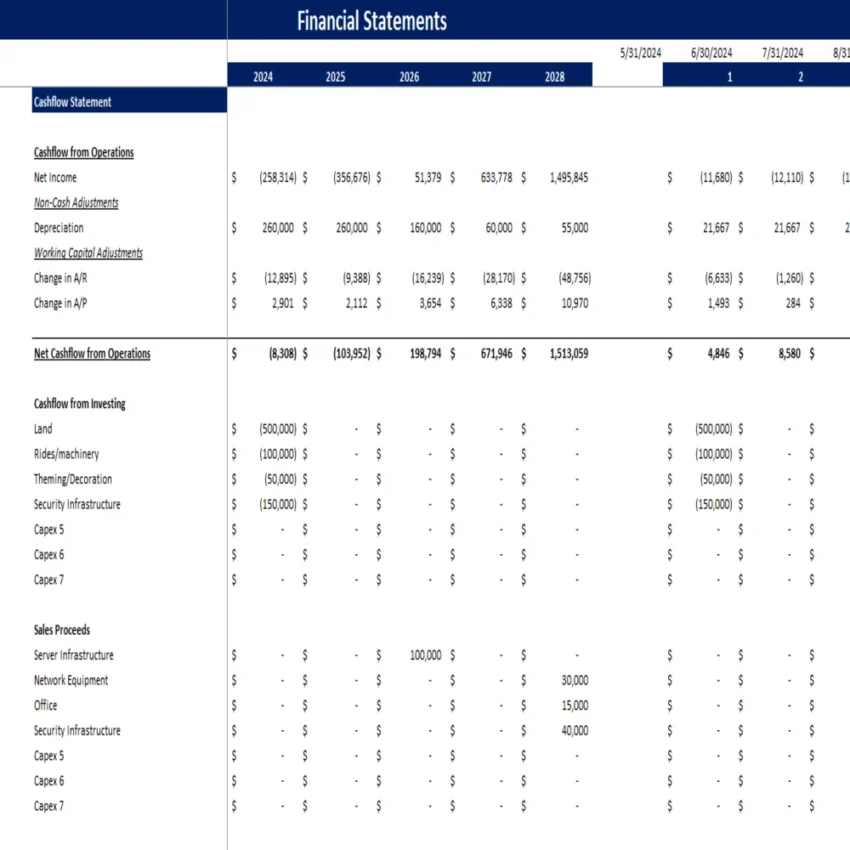Select the Land row label

(x=43, y=428)
